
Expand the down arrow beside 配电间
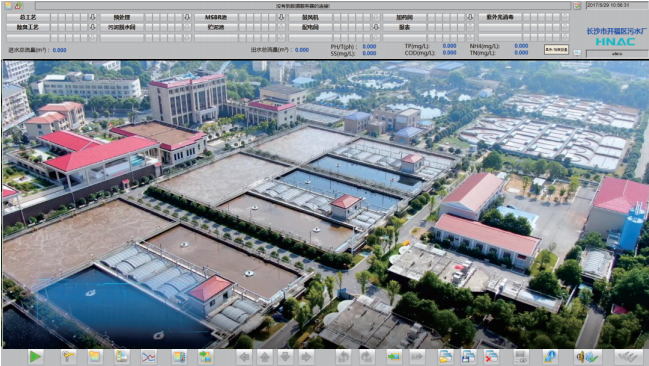click(376, 27)
